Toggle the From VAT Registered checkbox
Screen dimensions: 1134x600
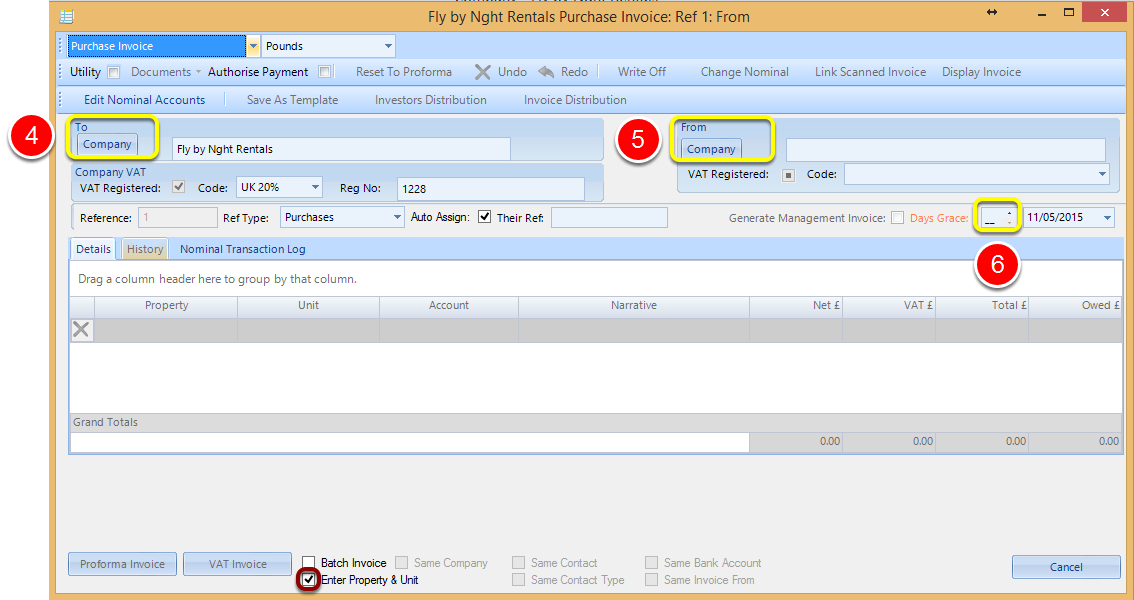click(788, 175)
